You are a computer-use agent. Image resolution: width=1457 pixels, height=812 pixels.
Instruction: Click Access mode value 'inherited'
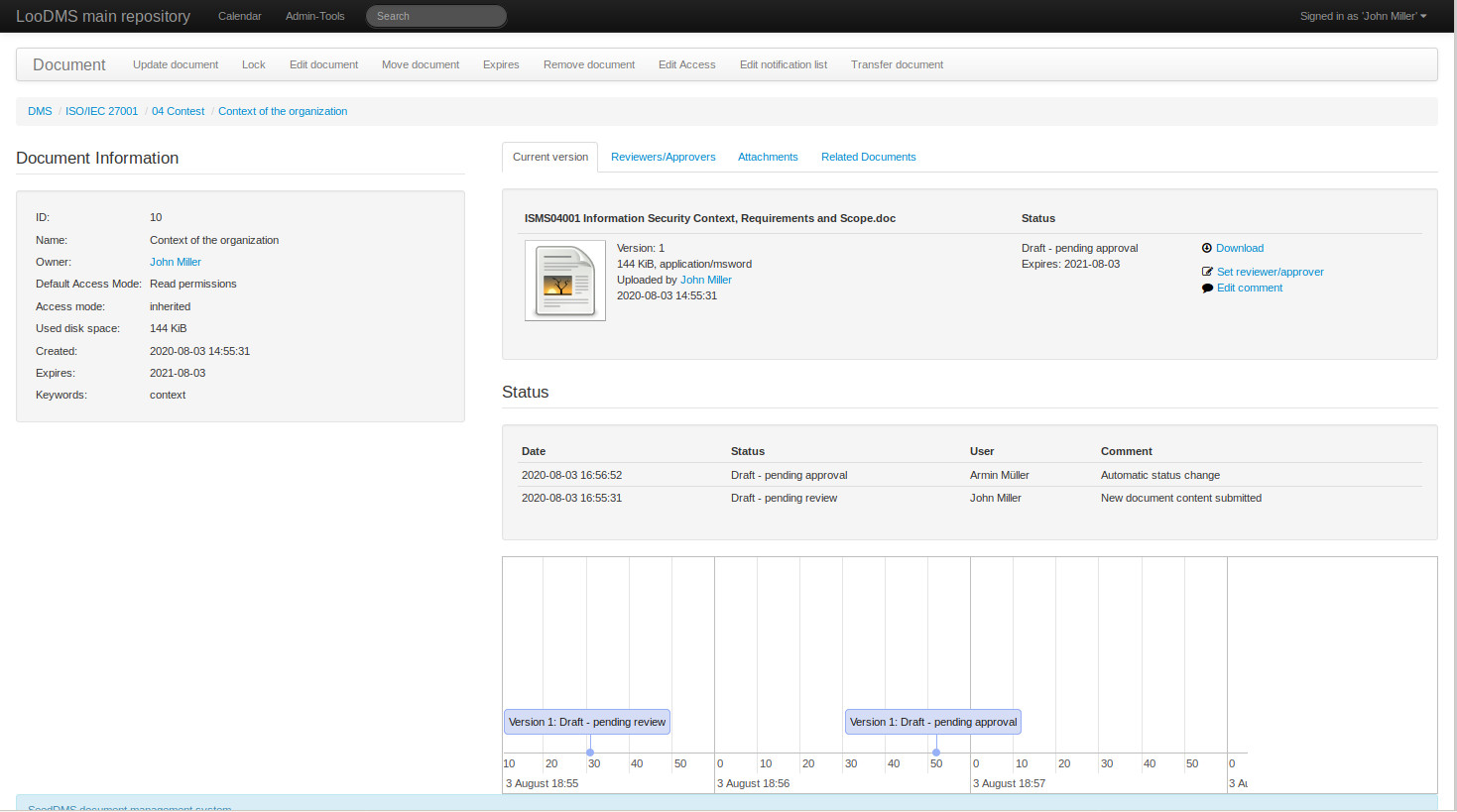click(171, 306)
